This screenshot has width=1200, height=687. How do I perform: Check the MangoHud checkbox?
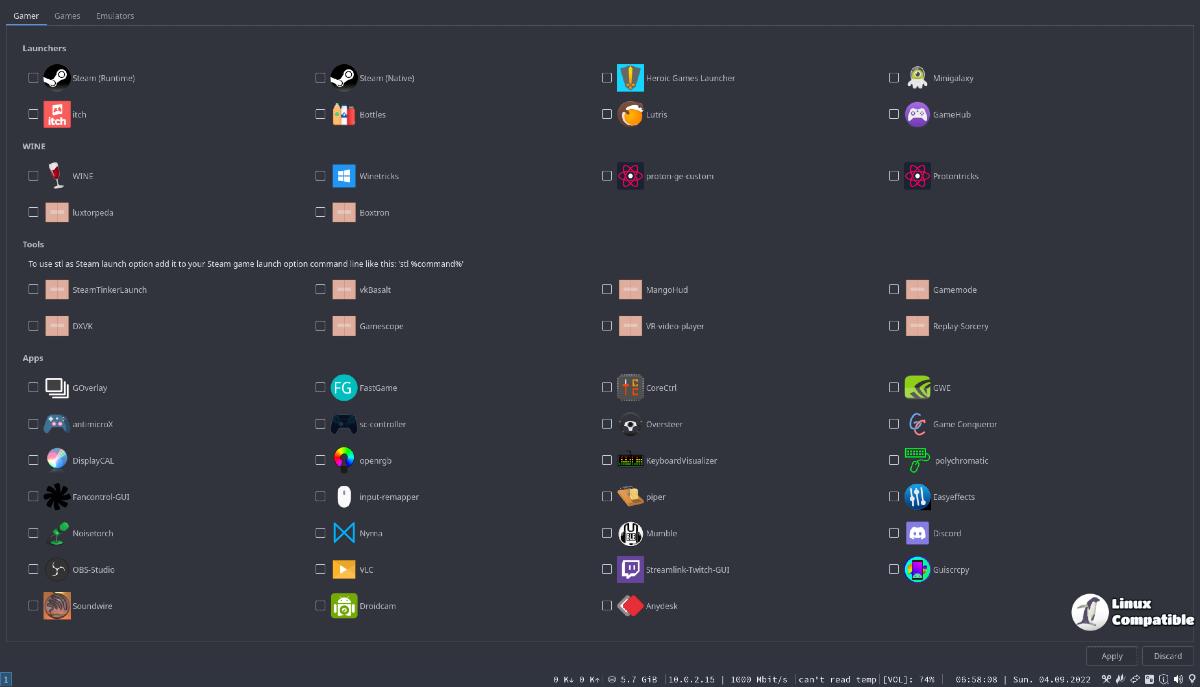(x=607, y=290)
